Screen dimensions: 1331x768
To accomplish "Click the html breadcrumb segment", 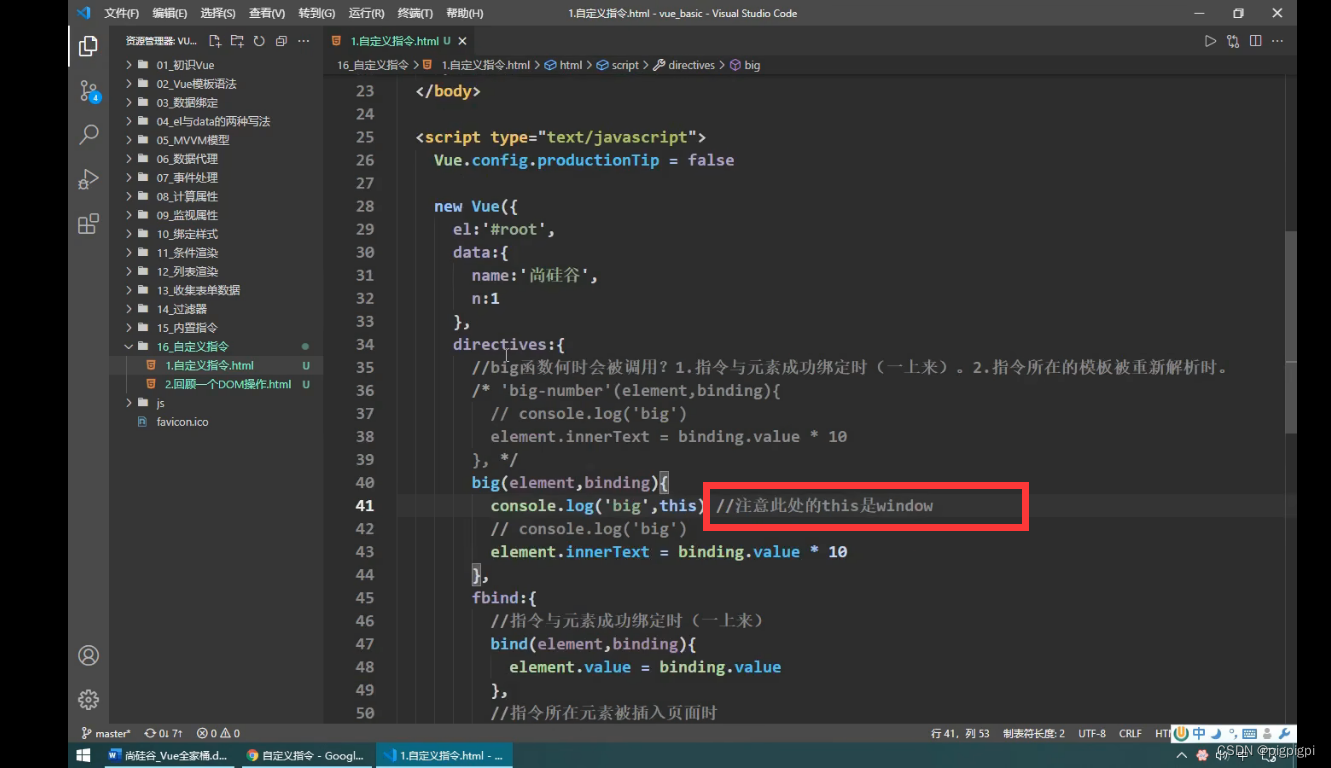I will [564, 65].
